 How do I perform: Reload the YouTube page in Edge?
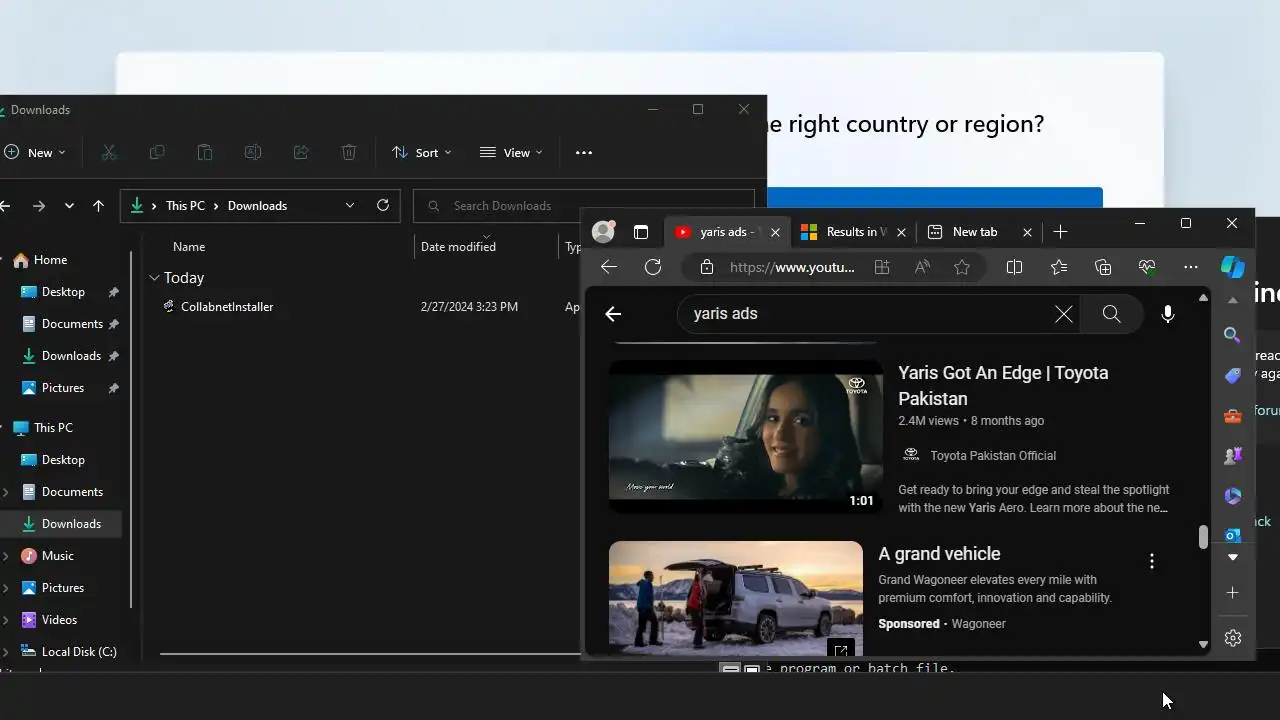click(653, 267)
